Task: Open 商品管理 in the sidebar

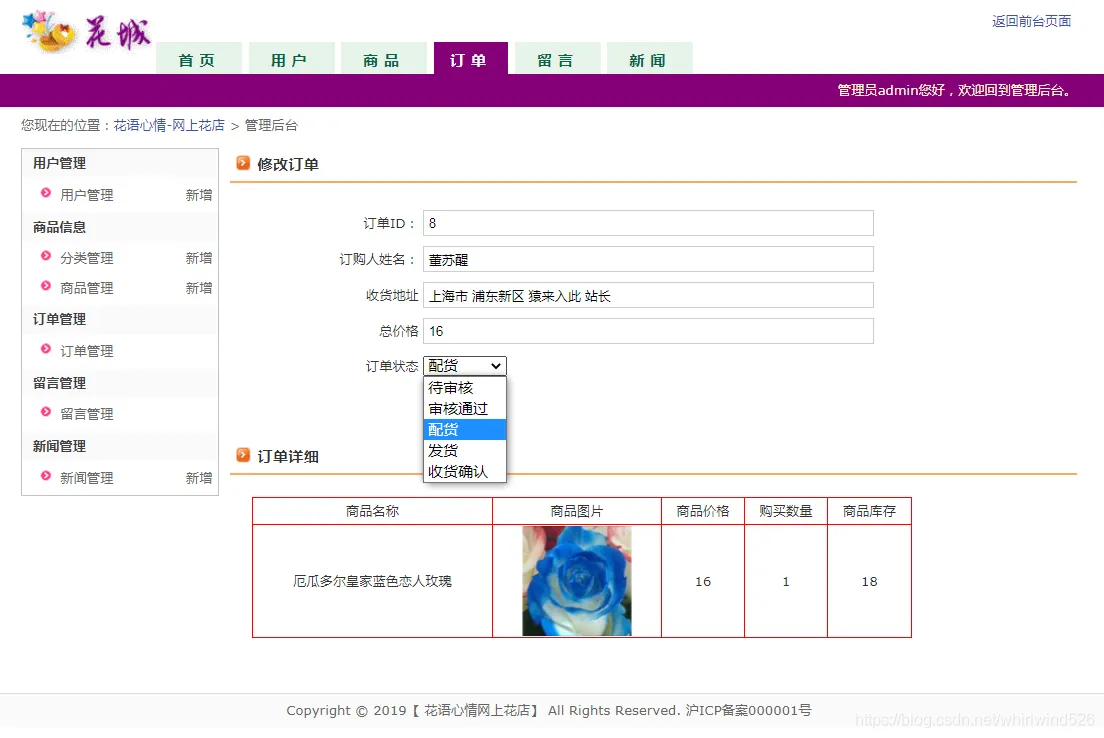Action: click(87, 288)
